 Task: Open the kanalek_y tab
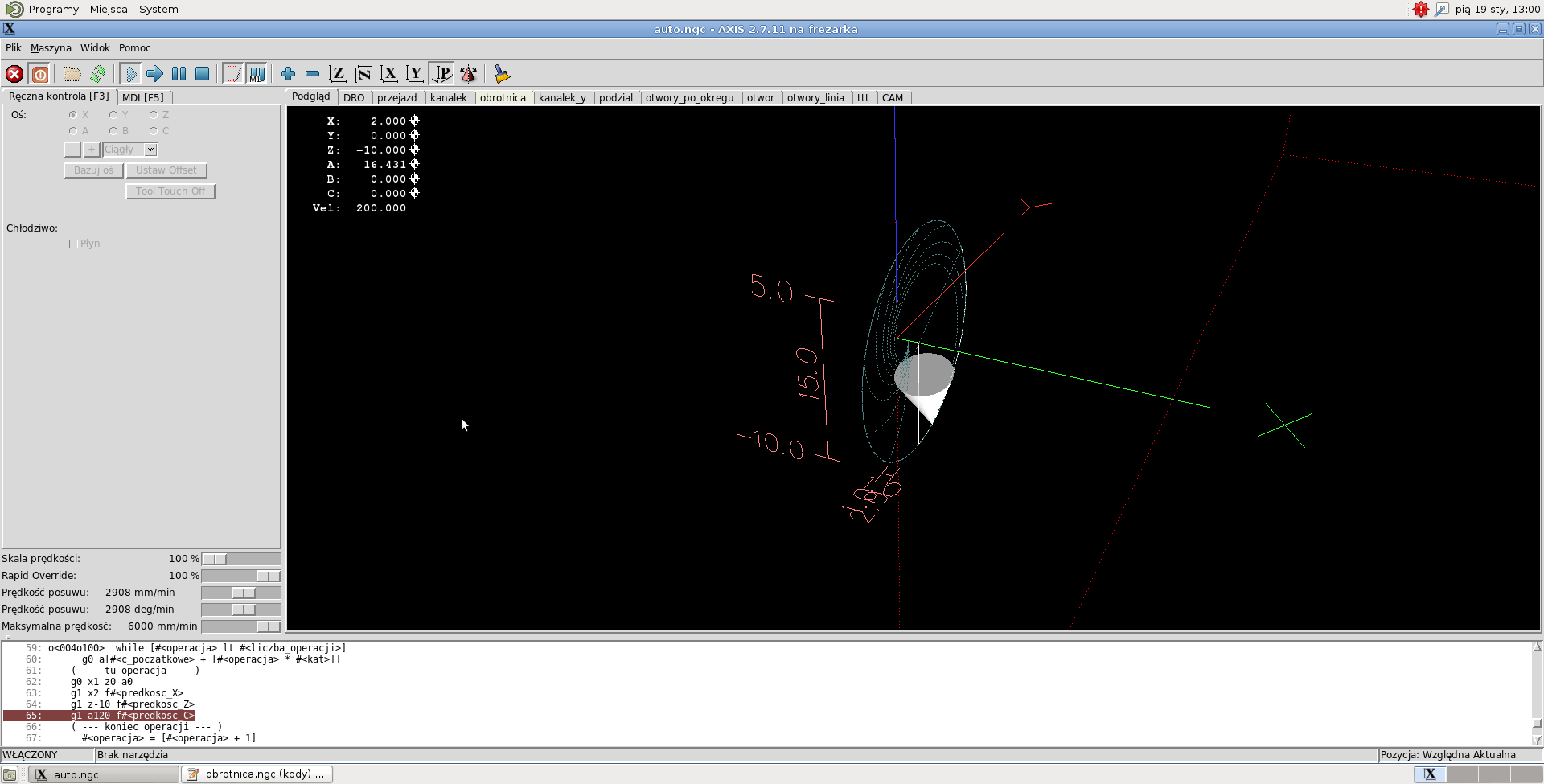[562, 98]
